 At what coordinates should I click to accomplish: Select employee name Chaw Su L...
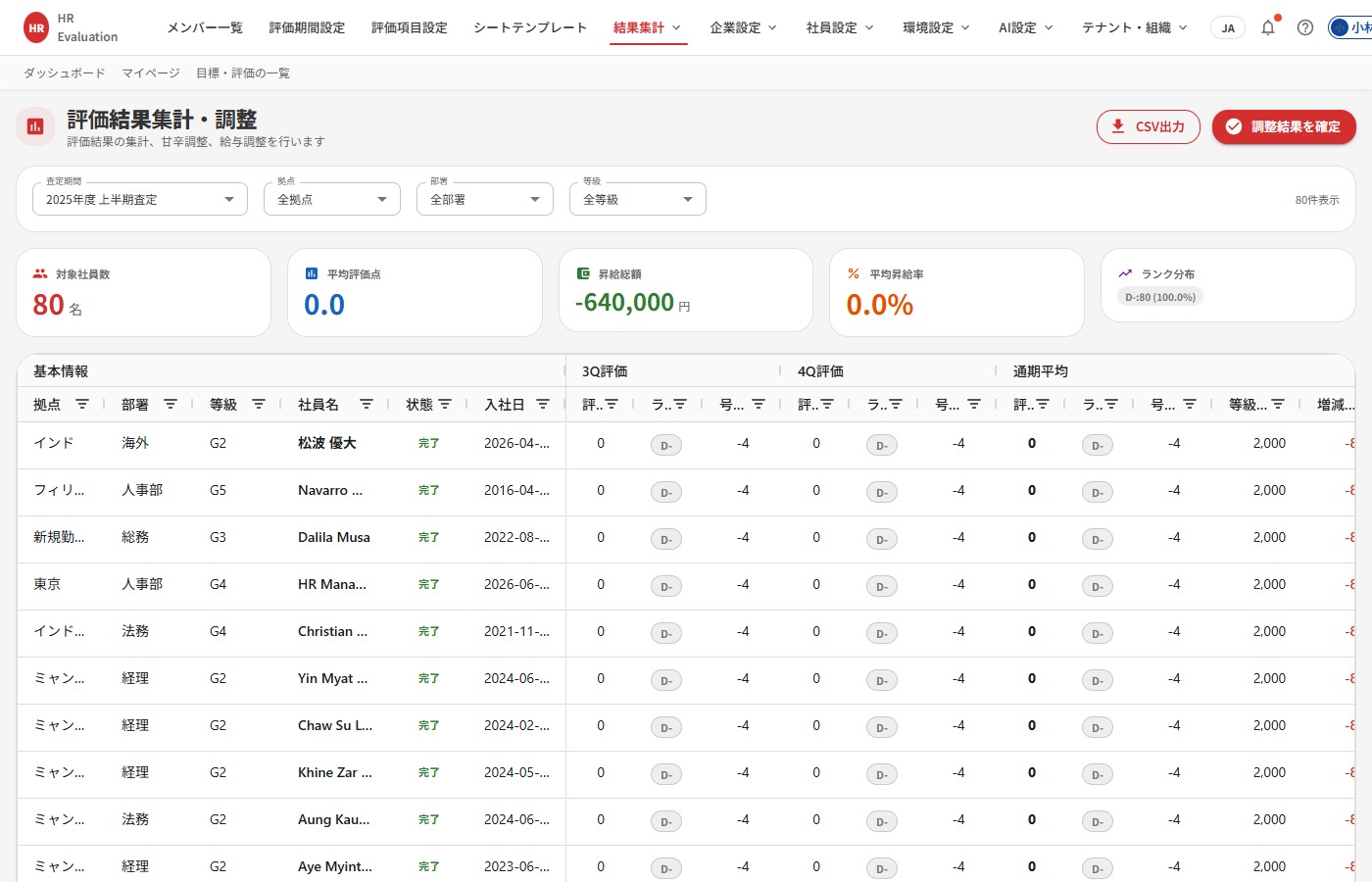335,725
